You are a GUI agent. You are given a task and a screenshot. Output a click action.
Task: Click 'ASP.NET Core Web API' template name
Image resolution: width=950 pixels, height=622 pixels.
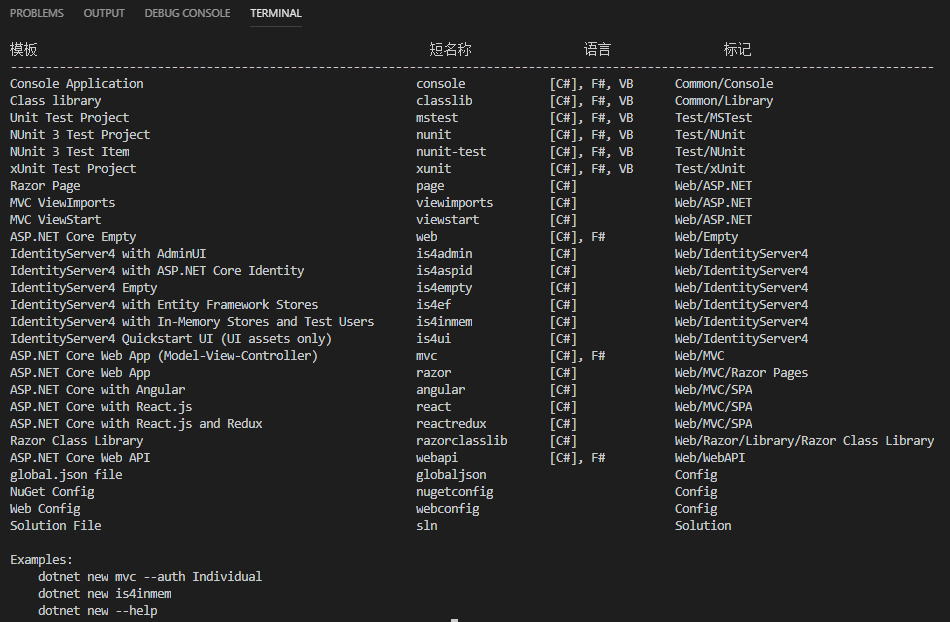80,457
